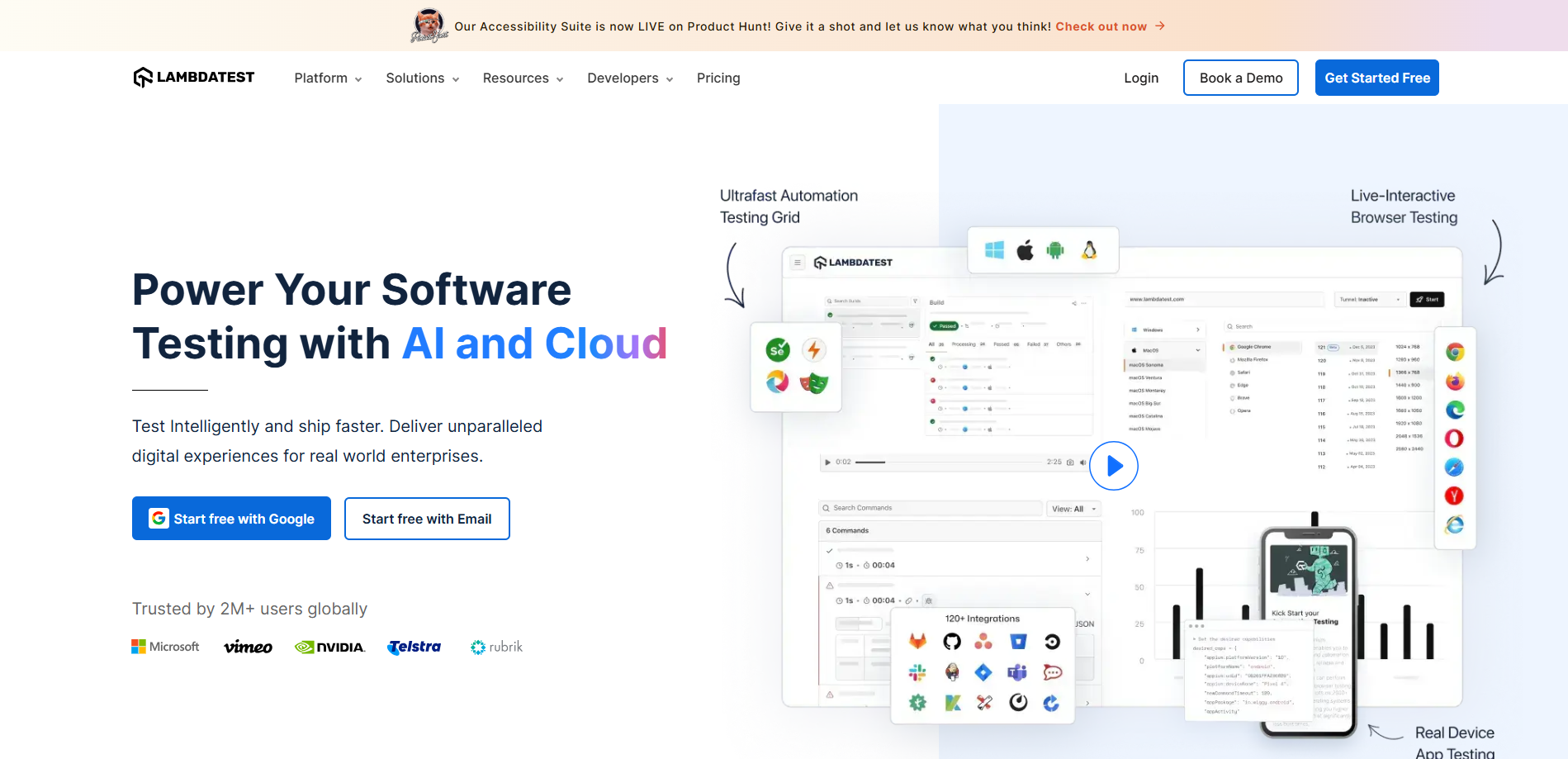Expand the Solutions dropdown menu
The height and width of the screenshot is (759, 1568).
coord(422,78)
